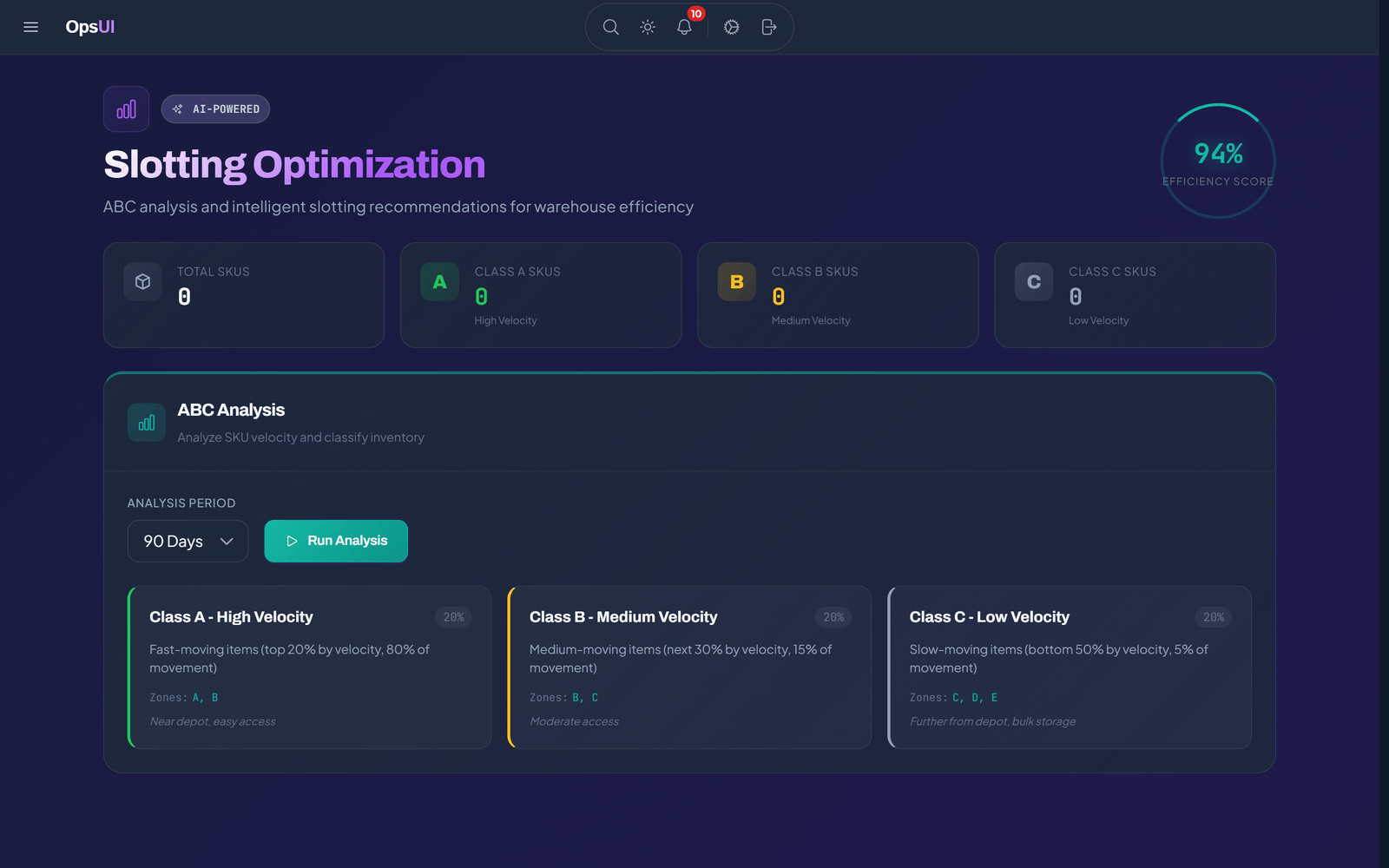Select the Class C - Low Velocity heading

coord(990,617)
